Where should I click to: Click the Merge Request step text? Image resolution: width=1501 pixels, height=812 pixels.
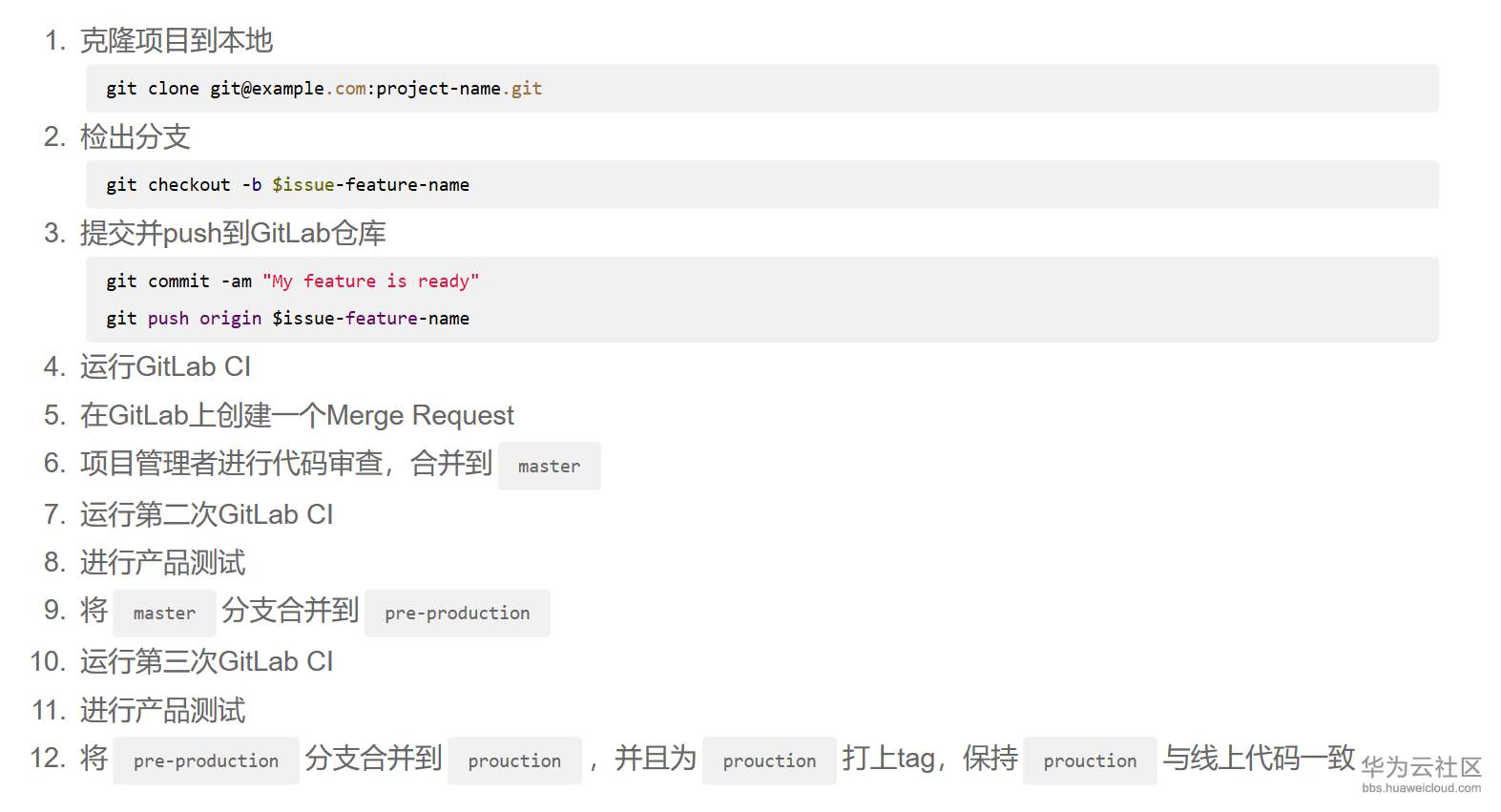click(x=297, y=415)
